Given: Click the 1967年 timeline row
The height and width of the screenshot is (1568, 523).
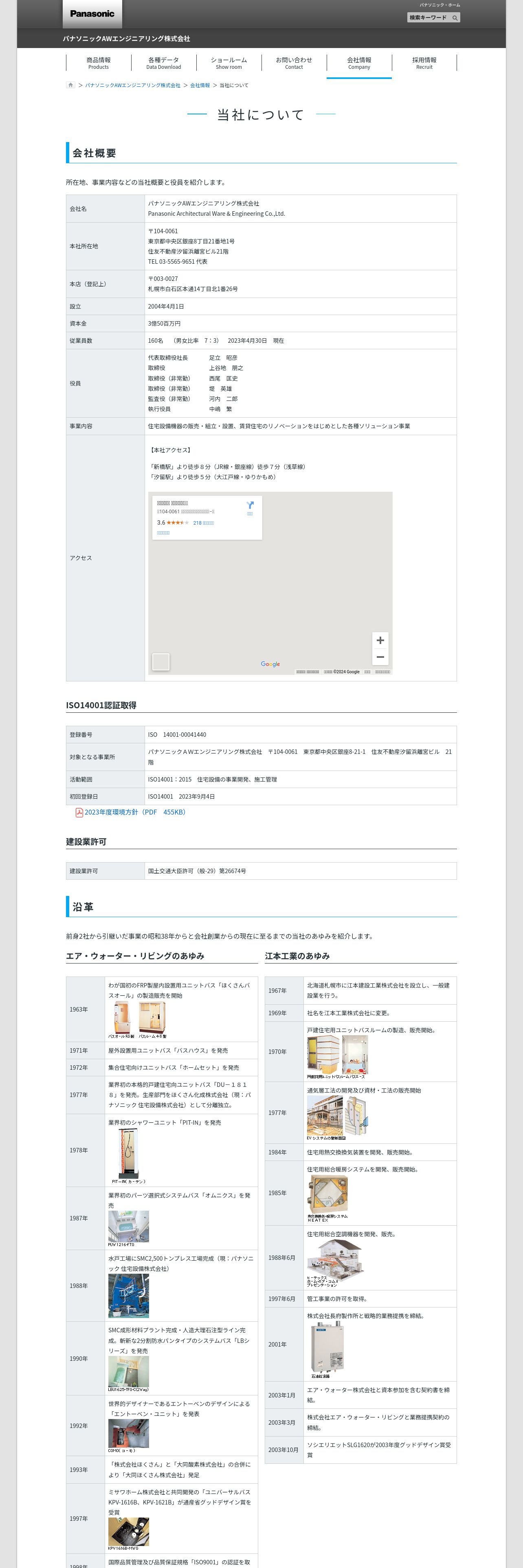Looking at the screenshot, I should tap(360, 990).
